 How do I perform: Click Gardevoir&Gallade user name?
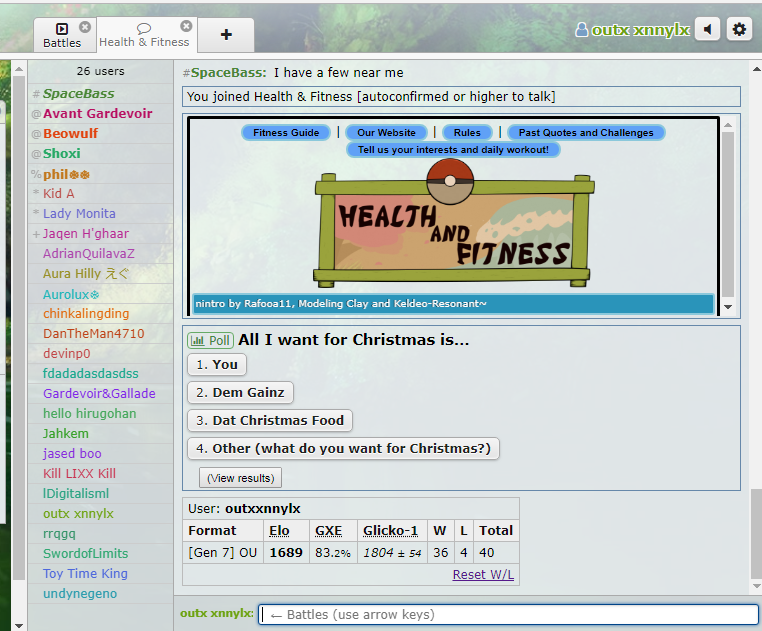(x=101, y=393)
